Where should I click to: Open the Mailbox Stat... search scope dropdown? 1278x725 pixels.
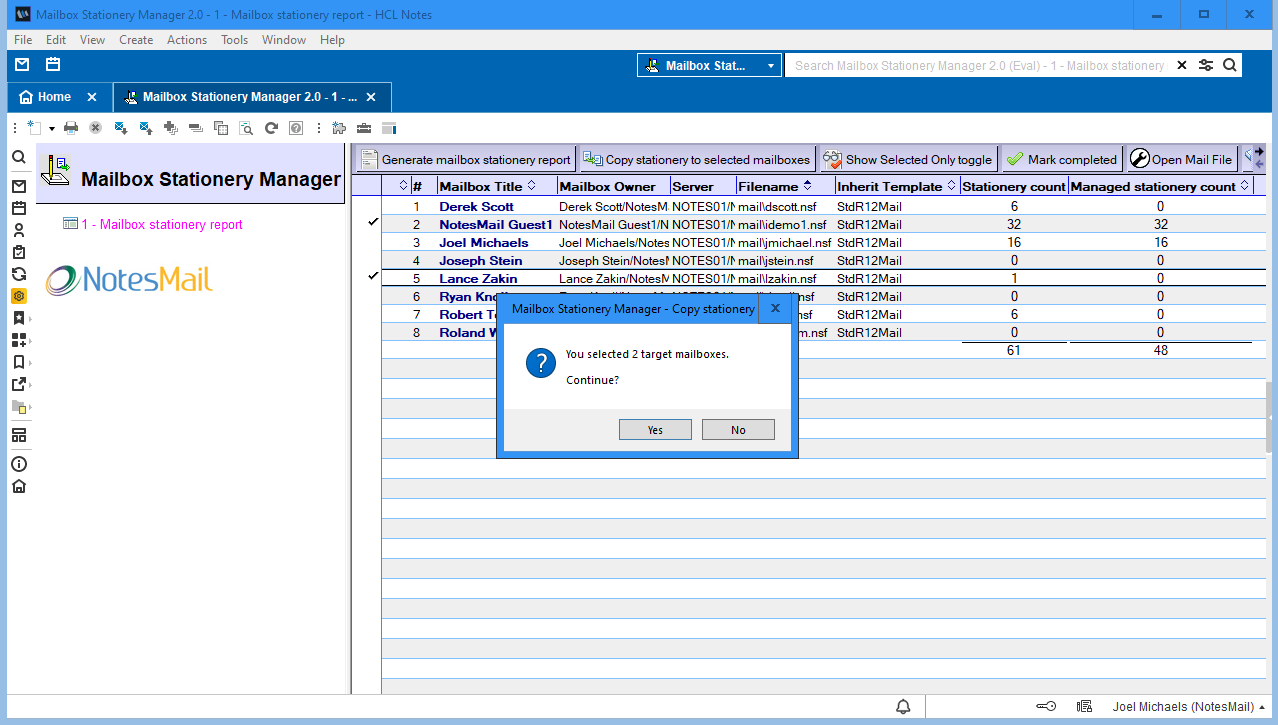(709, 66)
